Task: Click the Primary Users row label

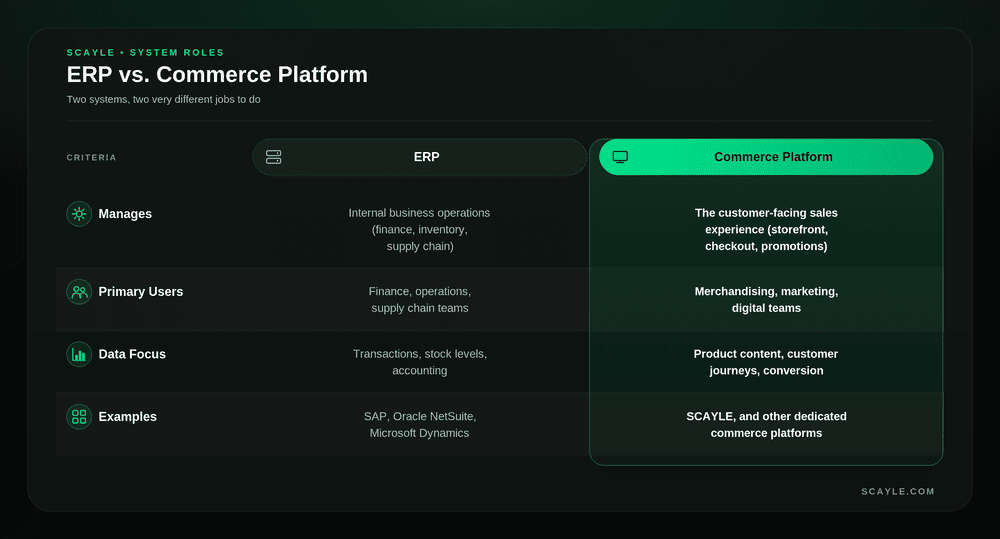Action: 140,292
